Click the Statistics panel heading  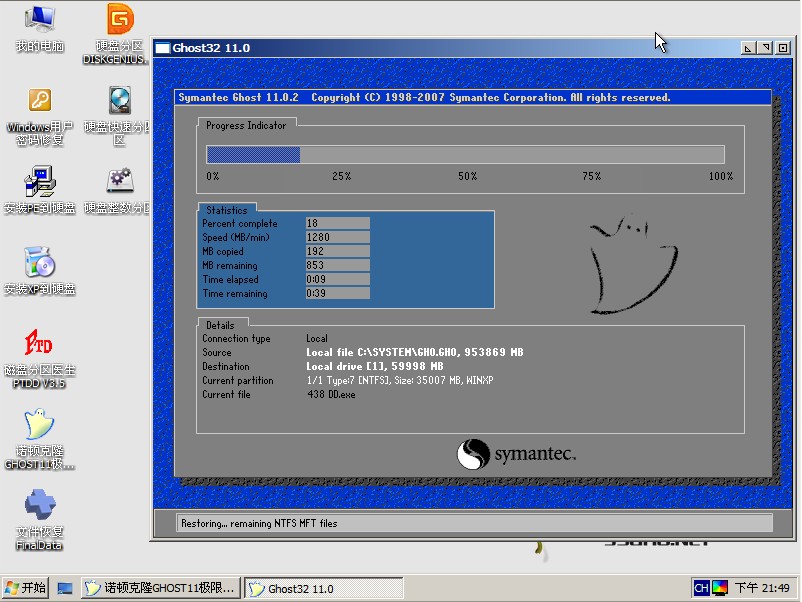pos(227,210)
